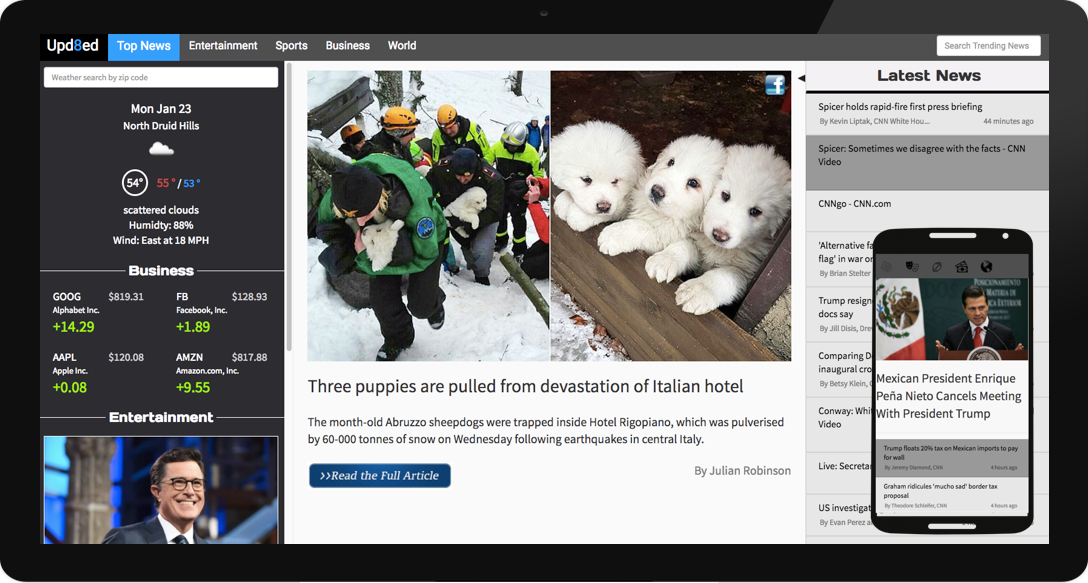Screen dimensions: 1088x583
Task: Click the Read the Full Article button
Action: pyautogui.click(x=380, y=475)
